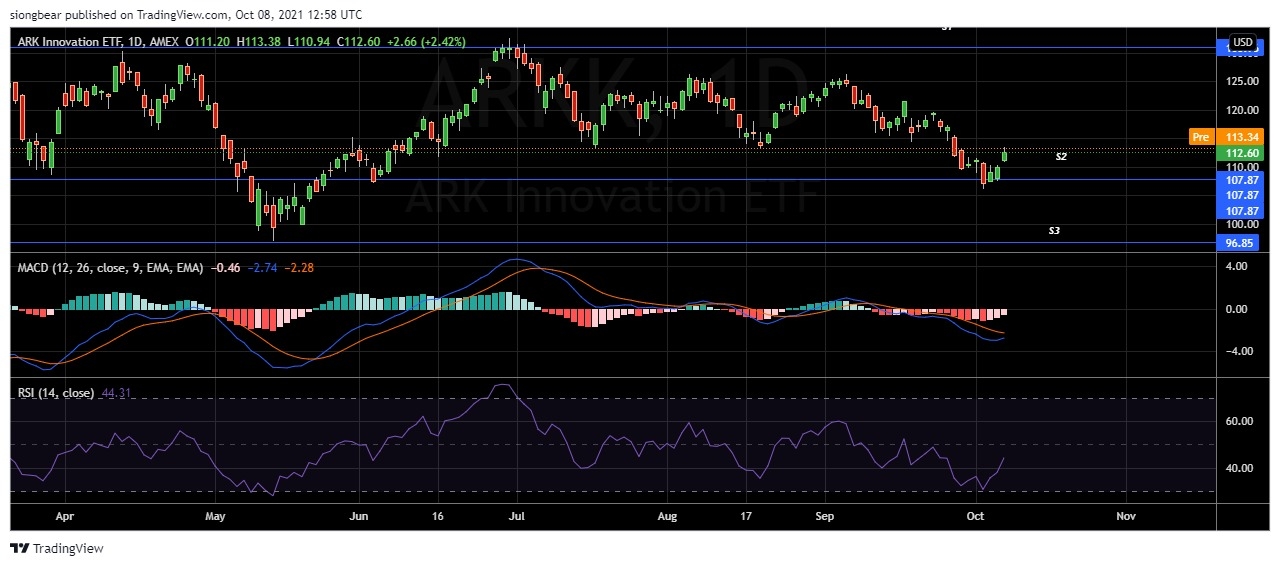Screen dimensions: 1280x566
Task: Click the MACD histogram value −0.46
Action: coord(226,268)
